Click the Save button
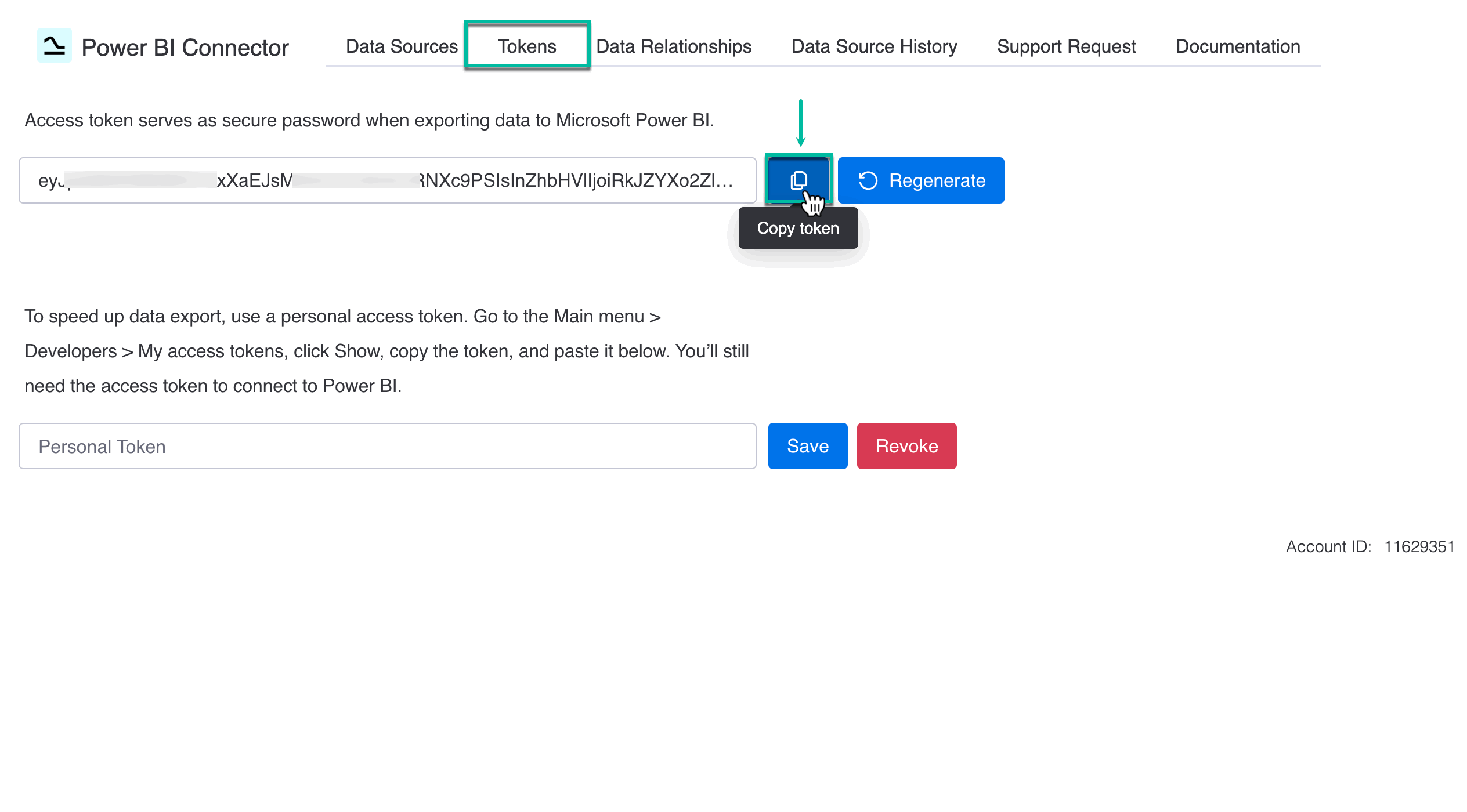The image size is (1467, 812). click(x=807, y=446)
